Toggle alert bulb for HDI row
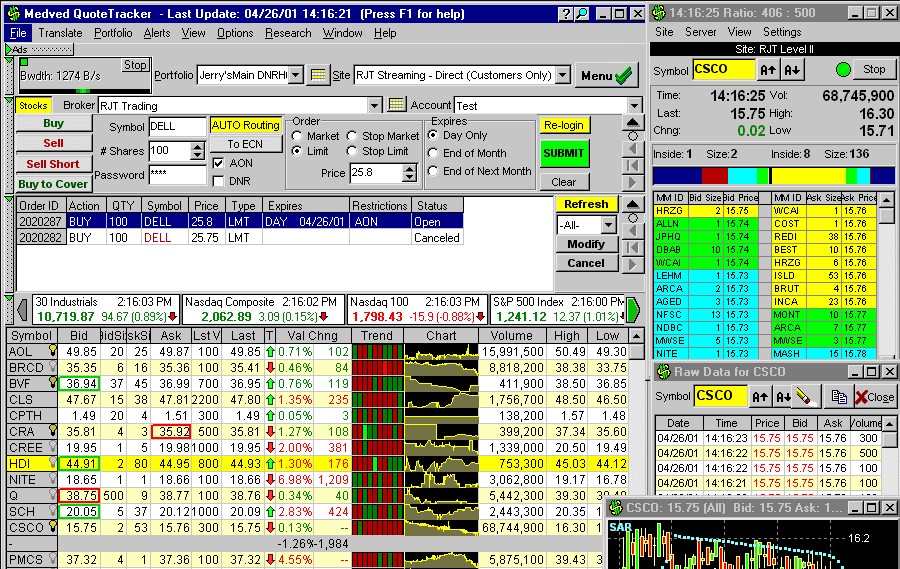This screenshot has height=569, width=900. tap(53, 463)
